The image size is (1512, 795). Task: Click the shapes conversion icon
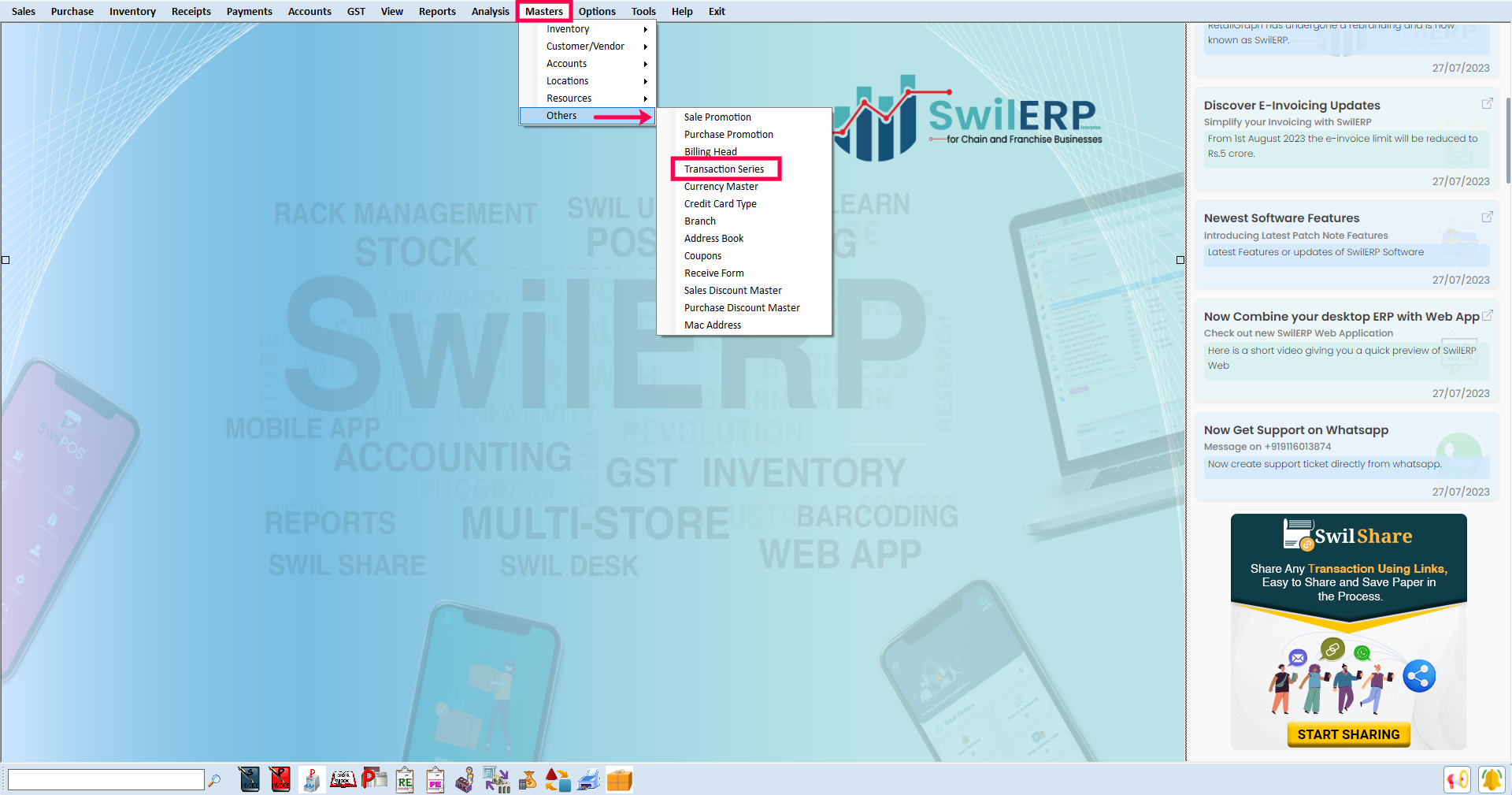(558, 779)
